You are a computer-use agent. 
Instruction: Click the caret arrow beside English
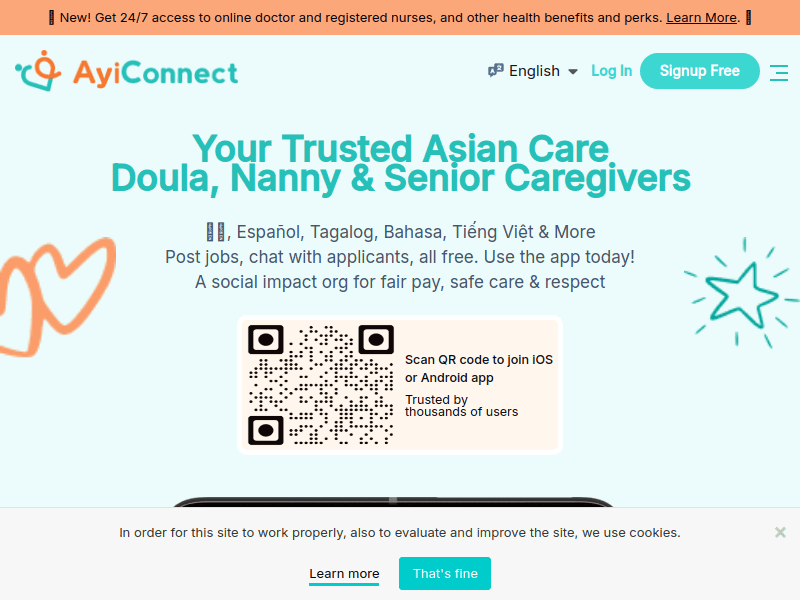click(573, 72)
